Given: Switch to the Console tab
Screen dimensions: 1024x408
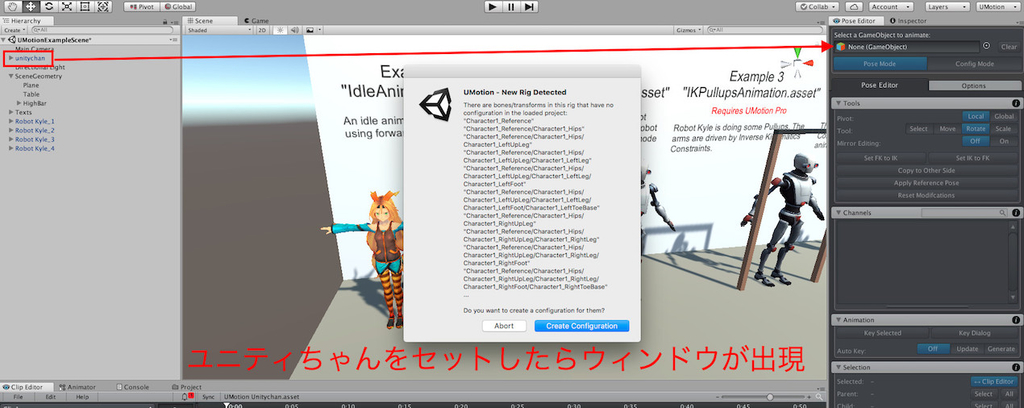Looking at the screenshot, I should [133, 387].
